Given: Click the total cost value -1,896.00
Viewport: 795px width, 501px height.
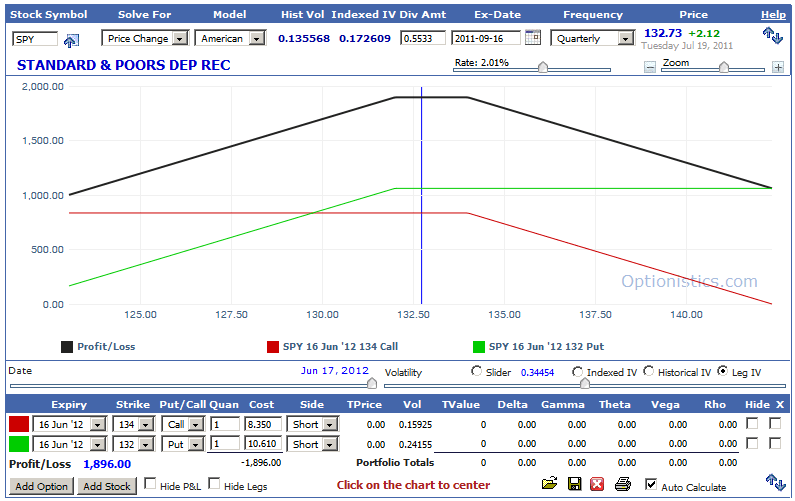Looking at the screenshot, I should (261, 462).
